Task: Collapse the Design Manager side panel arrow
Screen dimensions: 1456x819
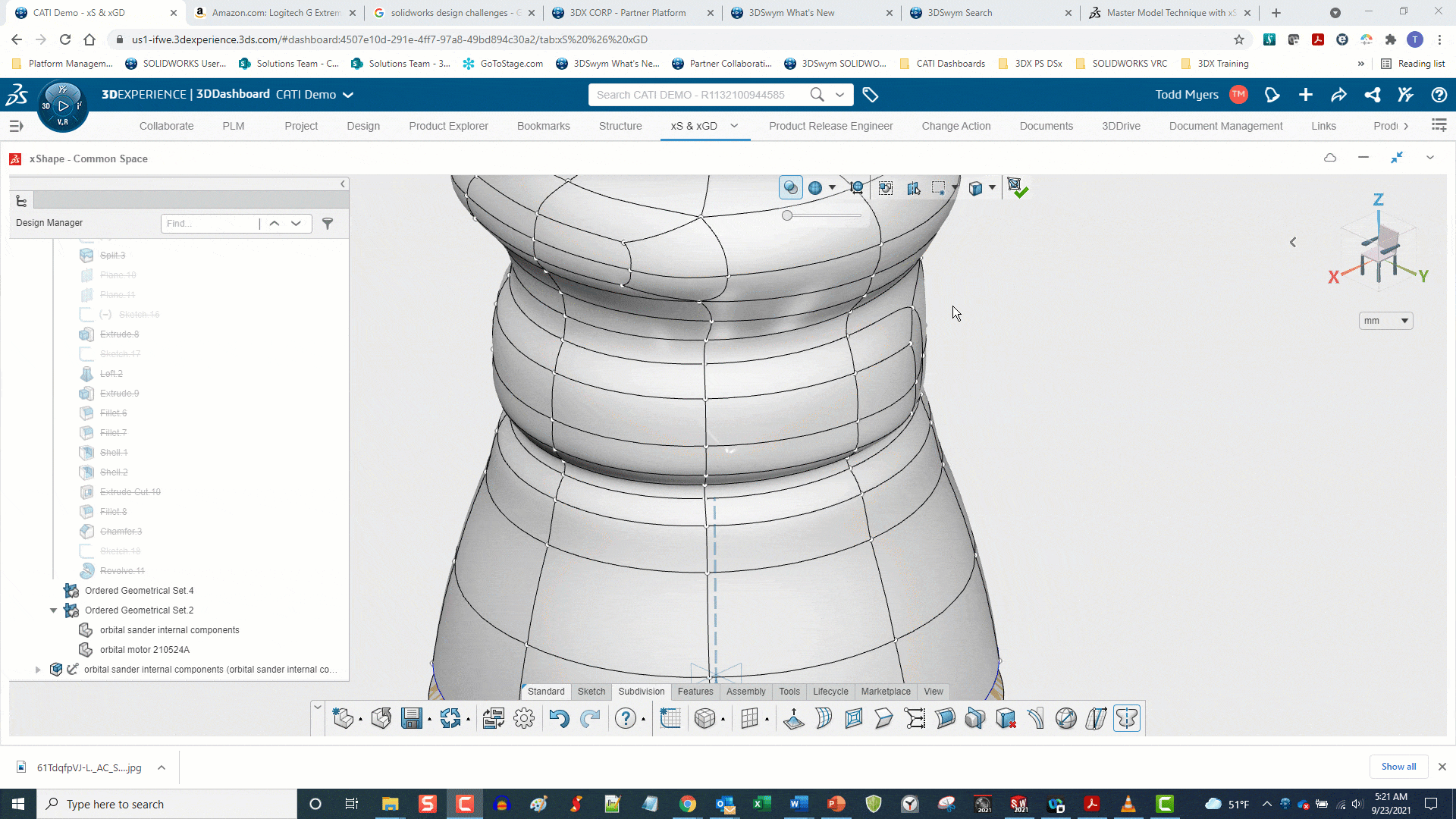Action: [x=343, y=184]
